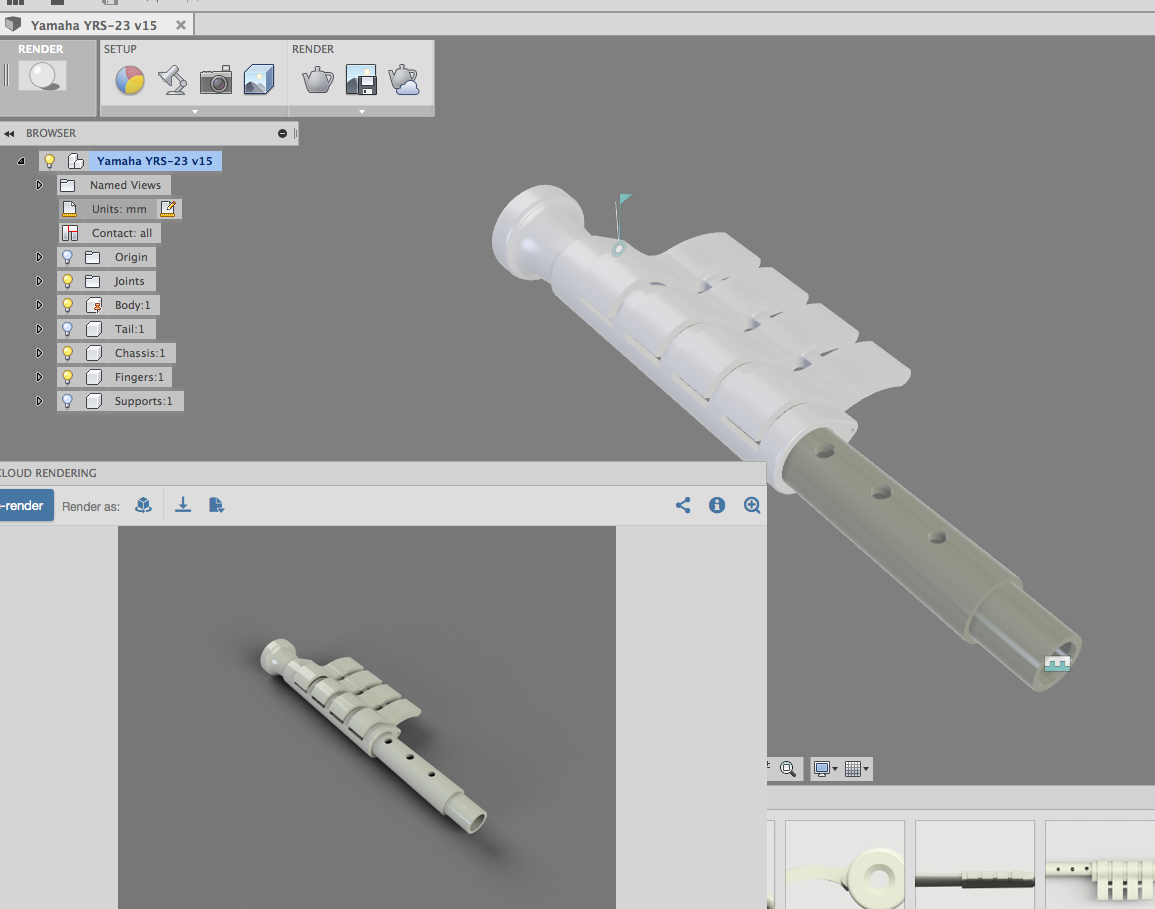Viewport: 1155px width, 909px height.
Task: Click the cloud rendered image preview
Action: [367, 717]
